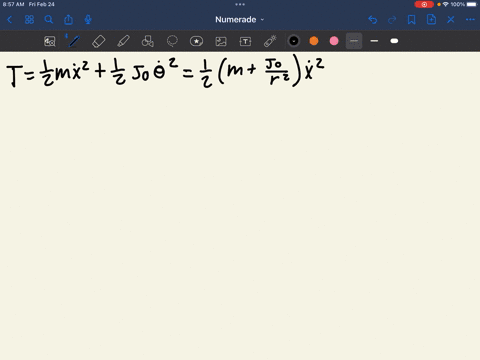Select the Image insert tool
Viewport: 480px width, 360px height.
coord(221,41)
